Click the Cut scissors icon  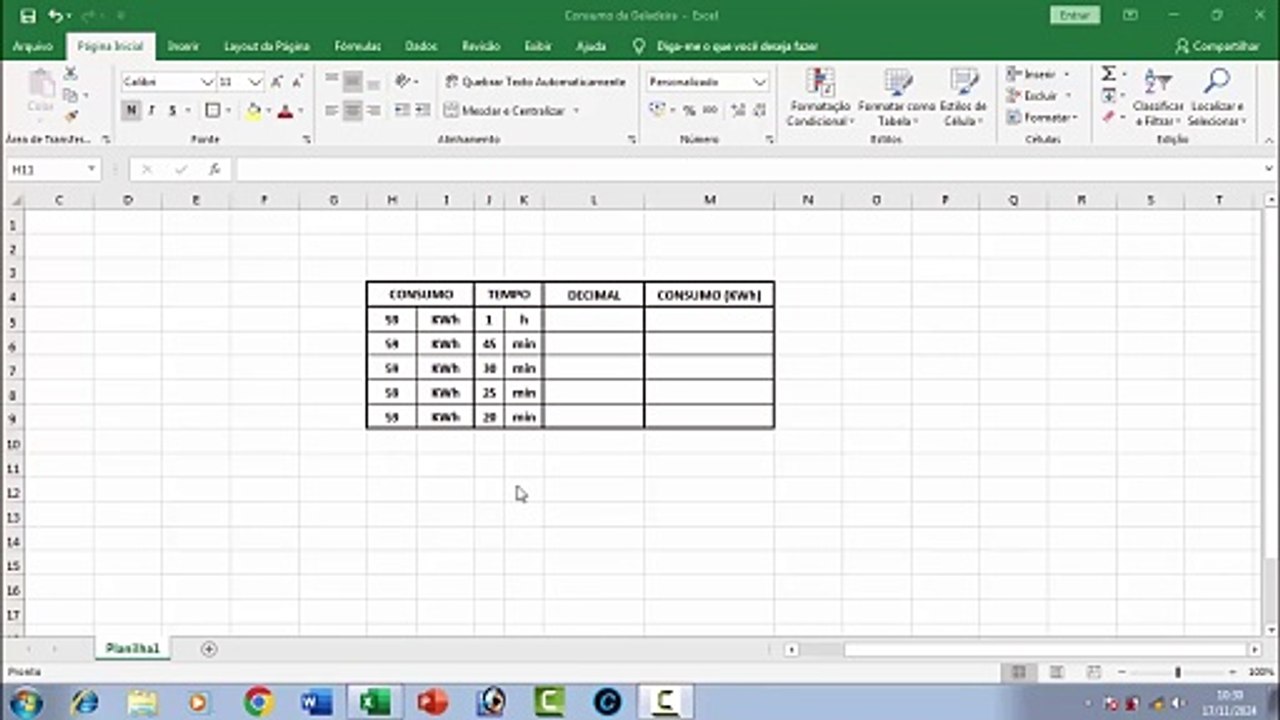tap(71, 74)
